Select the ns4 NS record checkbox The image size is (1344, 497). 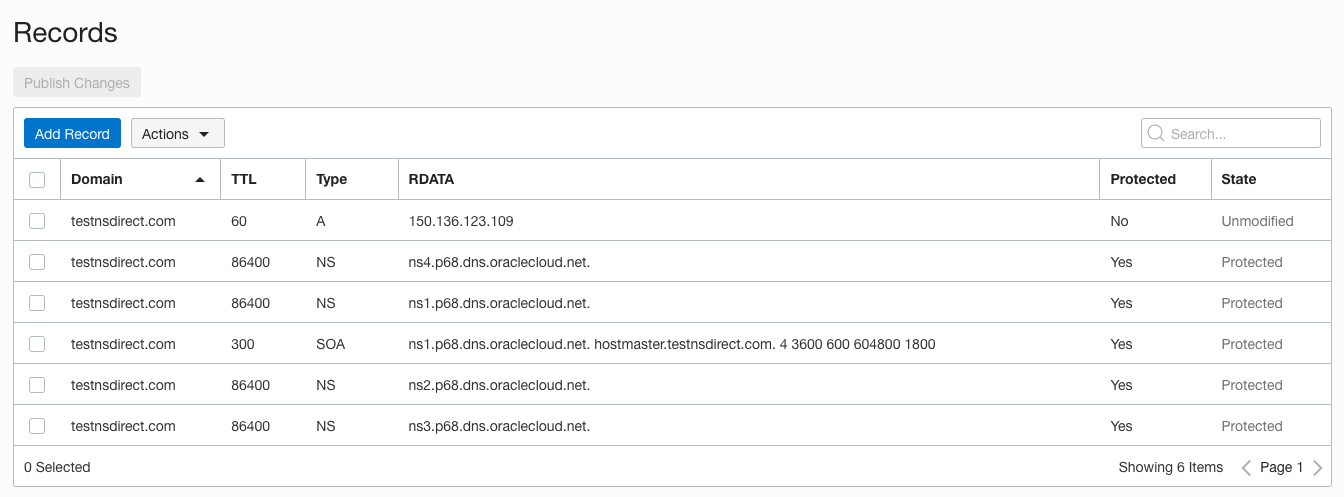coord(37,262)
